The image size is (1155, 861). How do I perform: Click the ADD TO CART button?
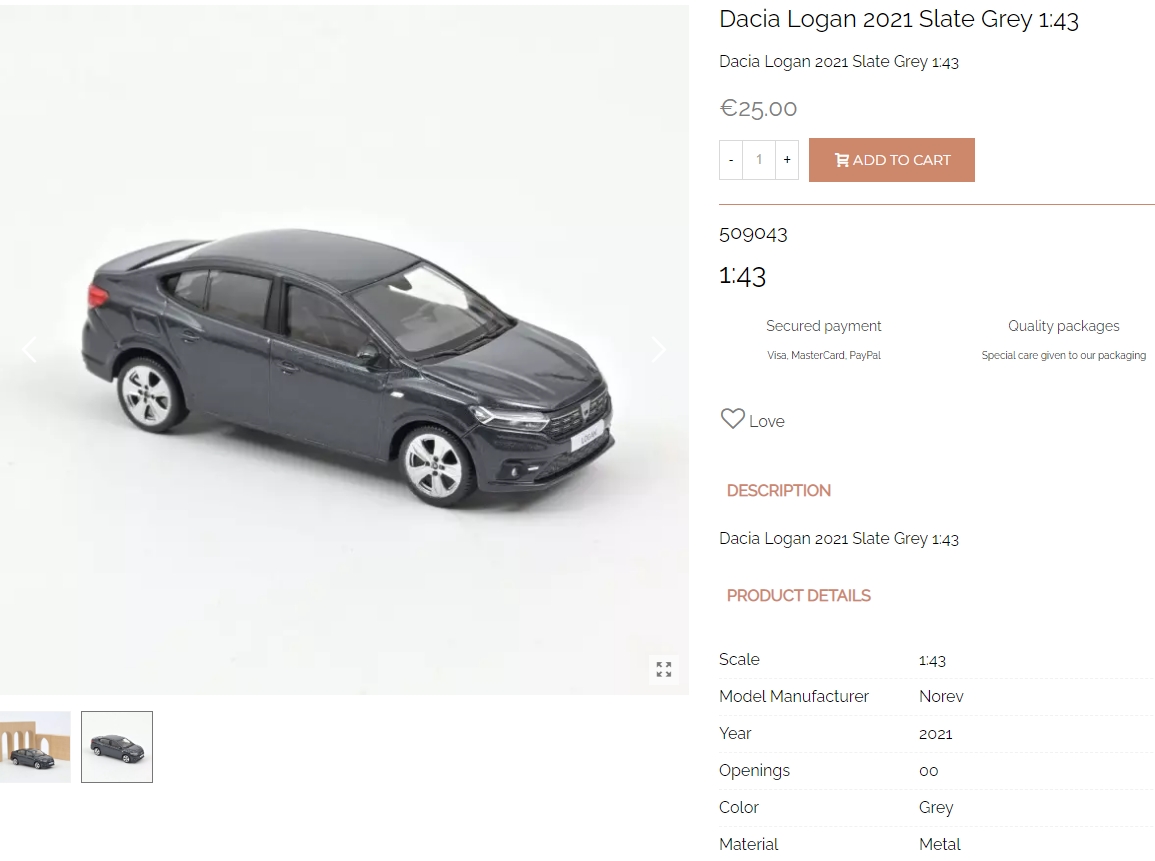coord(891,160)
